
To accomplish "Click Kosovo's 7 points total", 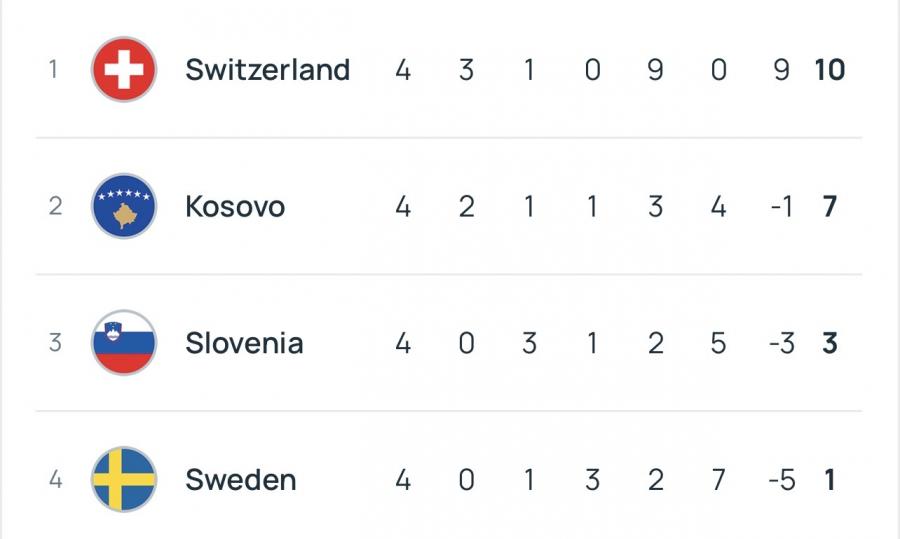I will (x=830, y=207).
